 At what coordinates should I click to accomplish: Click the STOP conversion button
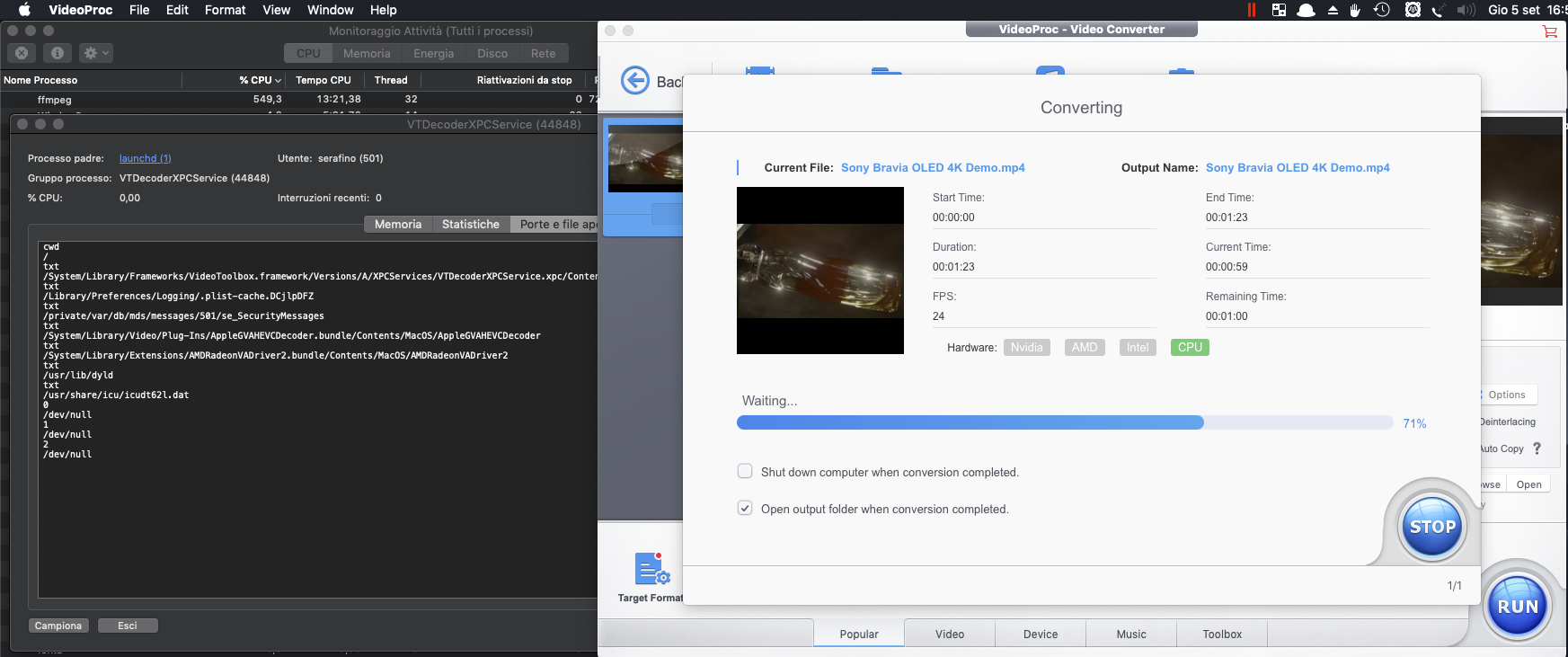point(1432,528)
